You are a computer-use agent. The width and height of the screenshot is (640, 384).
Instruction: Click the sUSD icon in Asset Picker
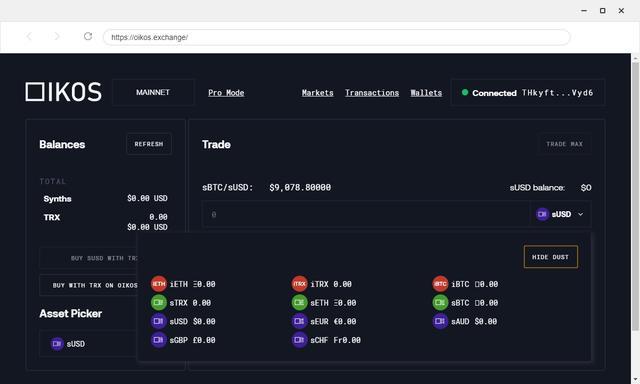(x=57, y=344)
